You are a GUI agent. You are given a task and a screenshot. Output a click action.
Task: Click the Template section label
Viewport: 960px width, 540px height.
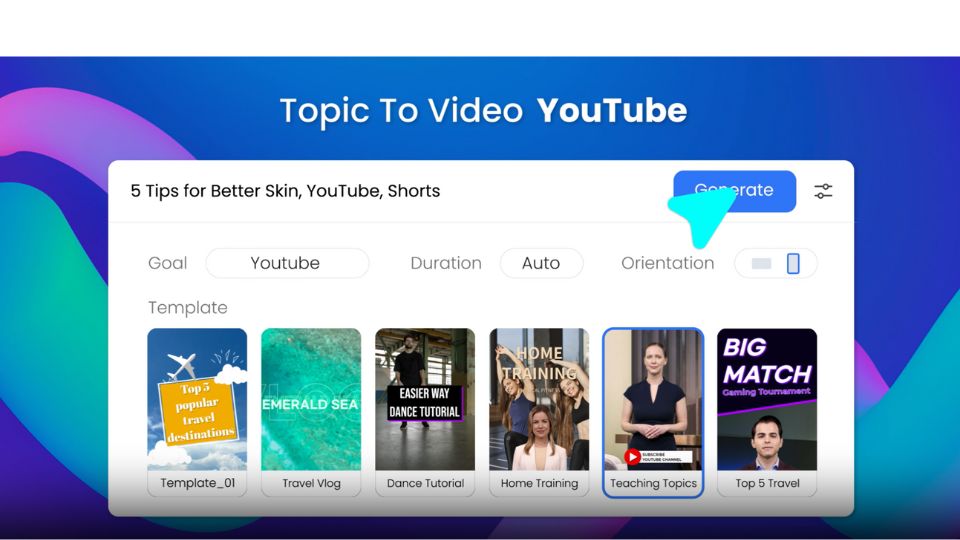pos(187,307)
